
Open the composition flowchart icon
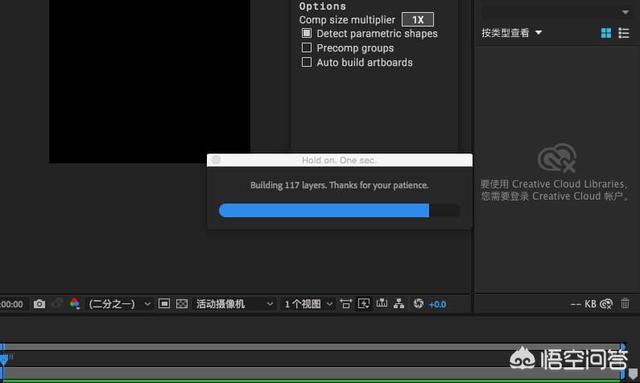pyautogui.click(x=399, y=303)
